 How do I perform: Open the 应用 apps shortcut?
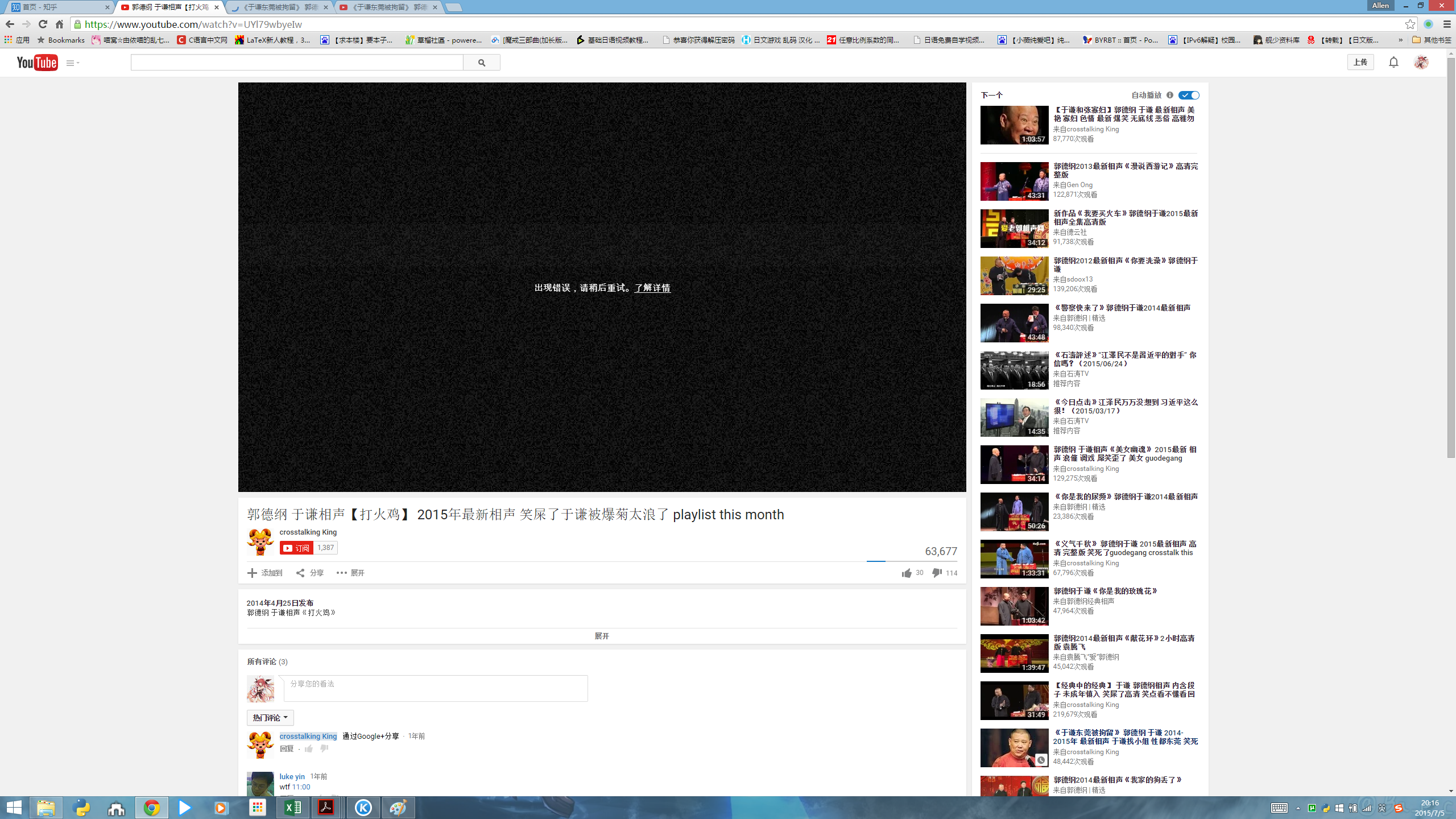click(17, 40)
